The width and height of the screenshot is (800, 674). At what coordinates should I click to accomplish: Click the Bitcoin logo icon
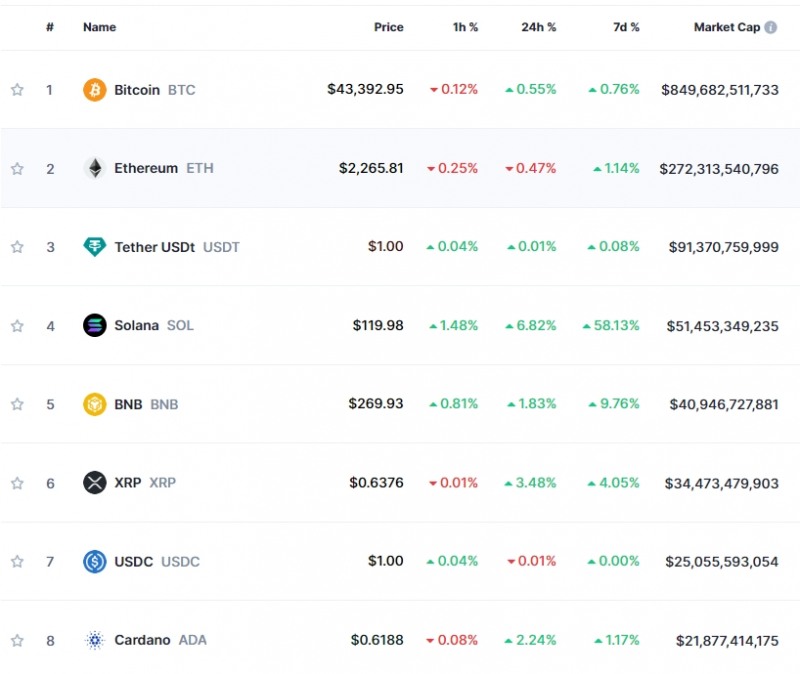pyautogui.click(x=95, y=89)
